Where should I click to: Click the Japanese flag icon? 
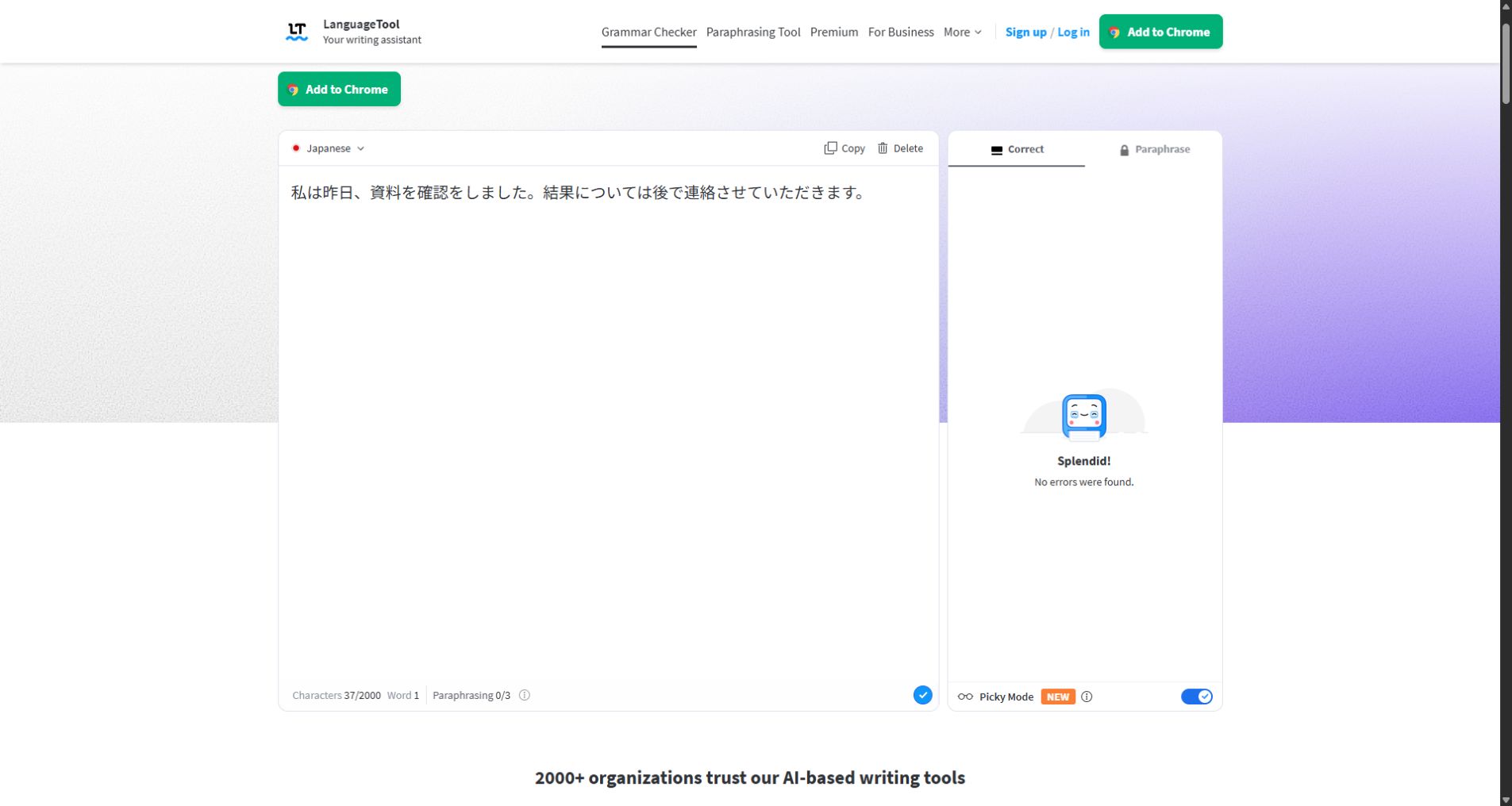pos(296,148)
